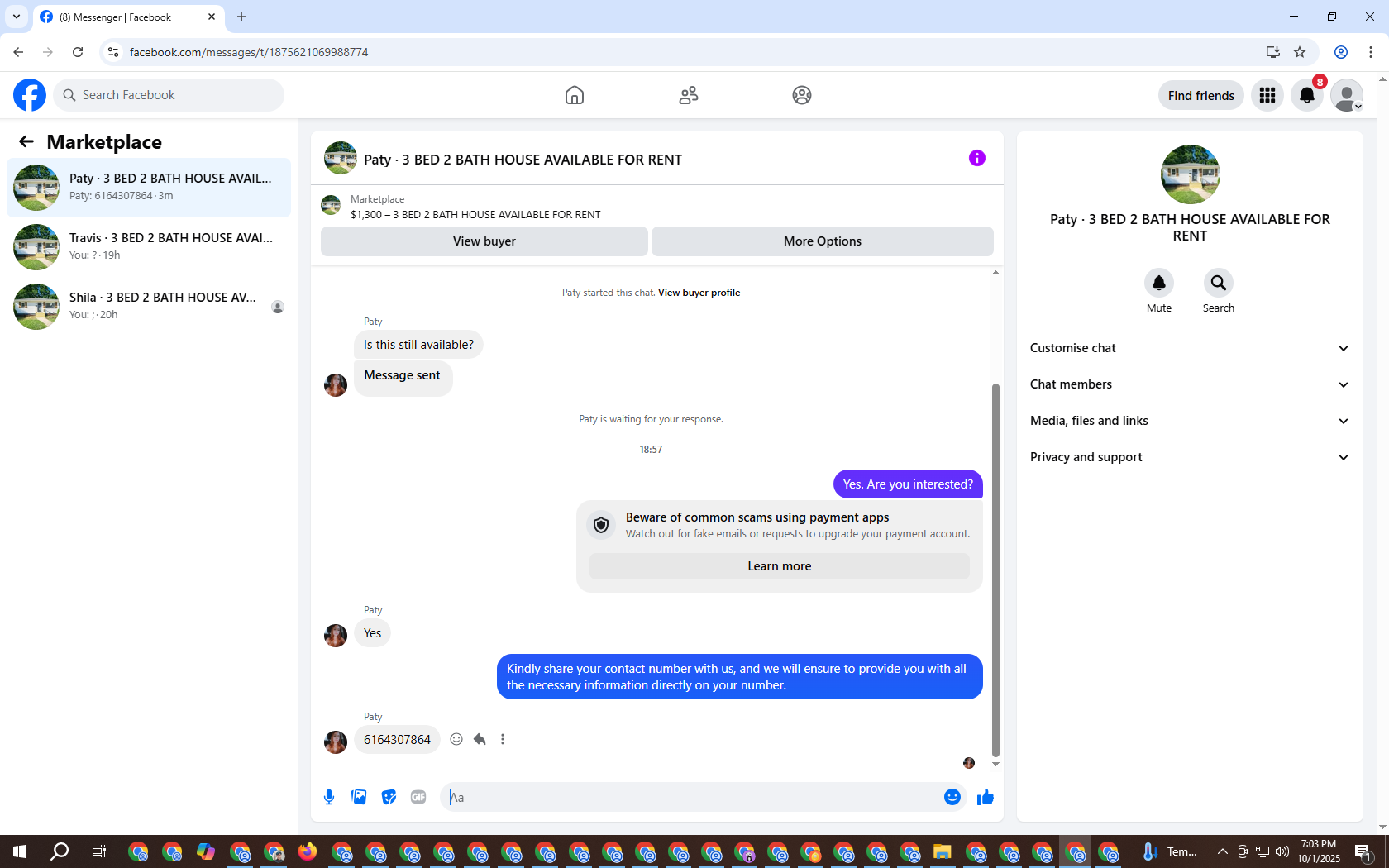
Task: Open the Friends icon in top navigation
Action: (x=689, y=95)
